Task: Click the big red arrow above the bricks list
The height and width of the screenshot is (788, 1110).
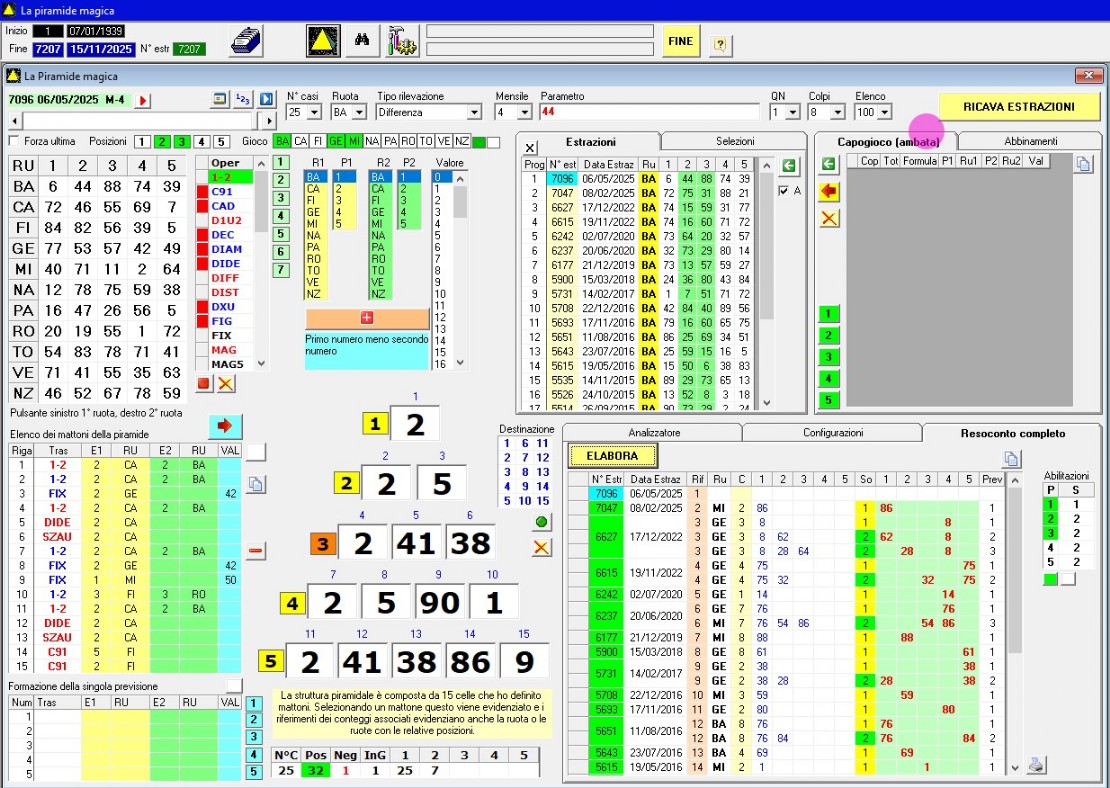Action: [225, 427]
